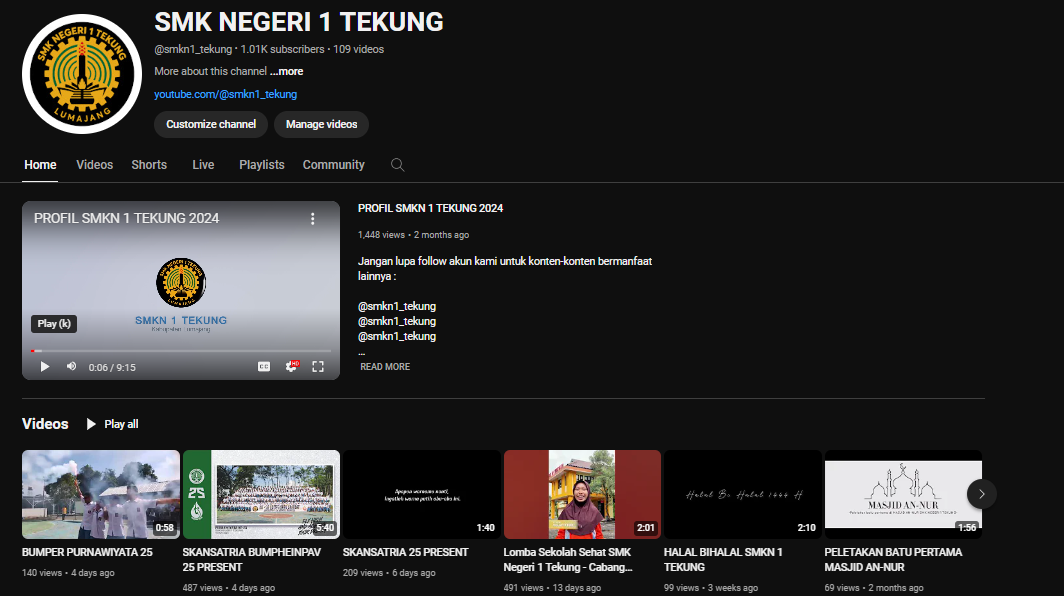Image resolution: width=1064 pixels, height=596 pixels.
Task: Click '69 views' under PELETAKAN BATU PERTAMA
Action: tap(842, 588)
